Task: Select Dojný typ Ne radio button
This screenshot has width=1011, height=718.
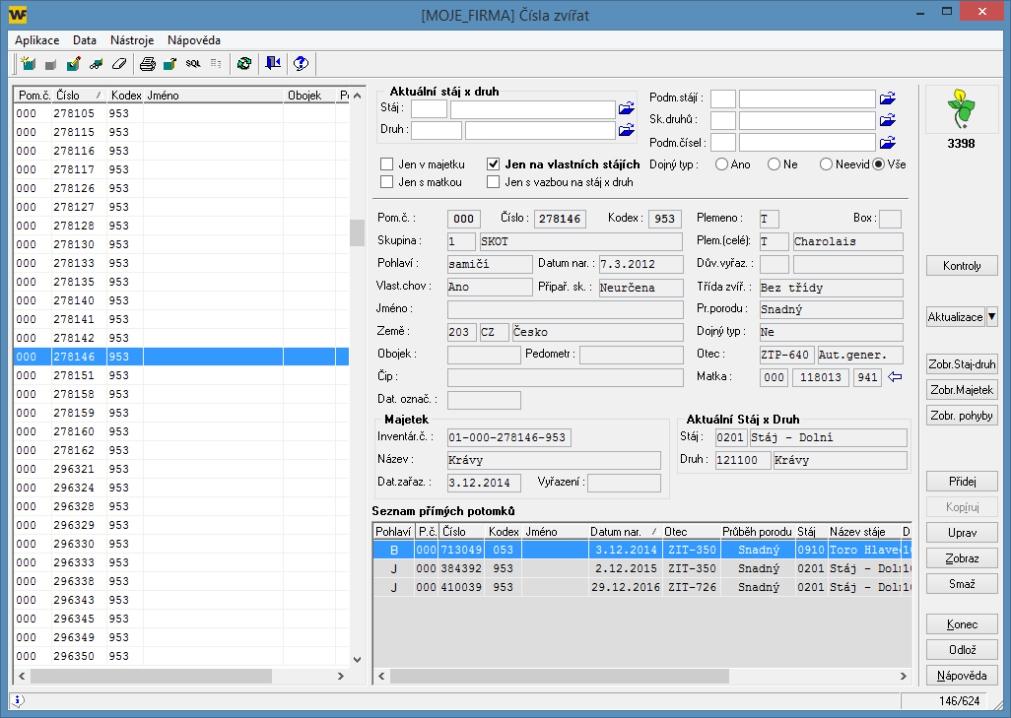Action: [x=774, y=164]
